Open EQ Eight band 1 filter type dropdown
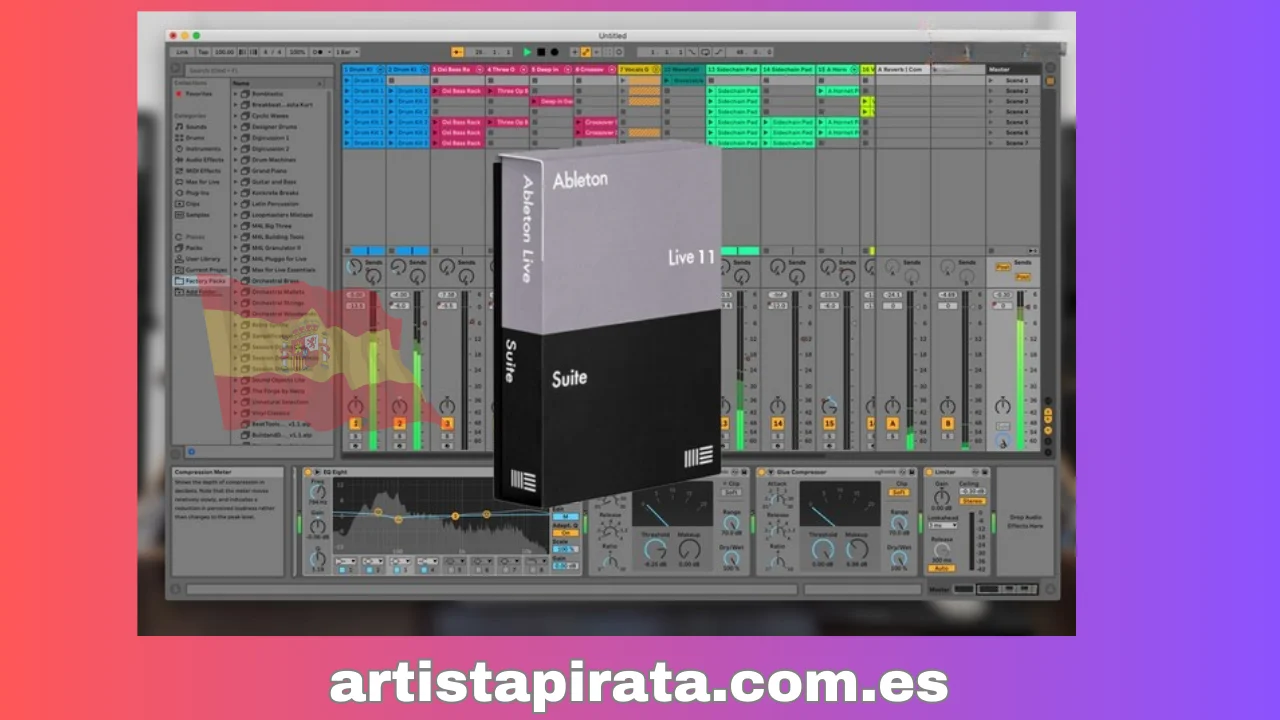This screenshot has width=1280, height=720. 346,561
